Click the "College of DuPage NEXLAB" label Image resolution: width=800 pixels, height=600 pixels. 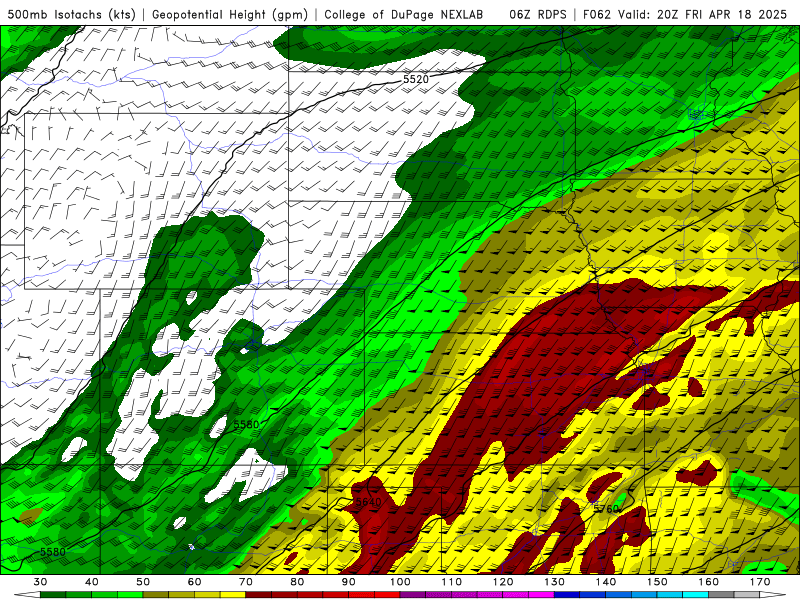(403, 15)
